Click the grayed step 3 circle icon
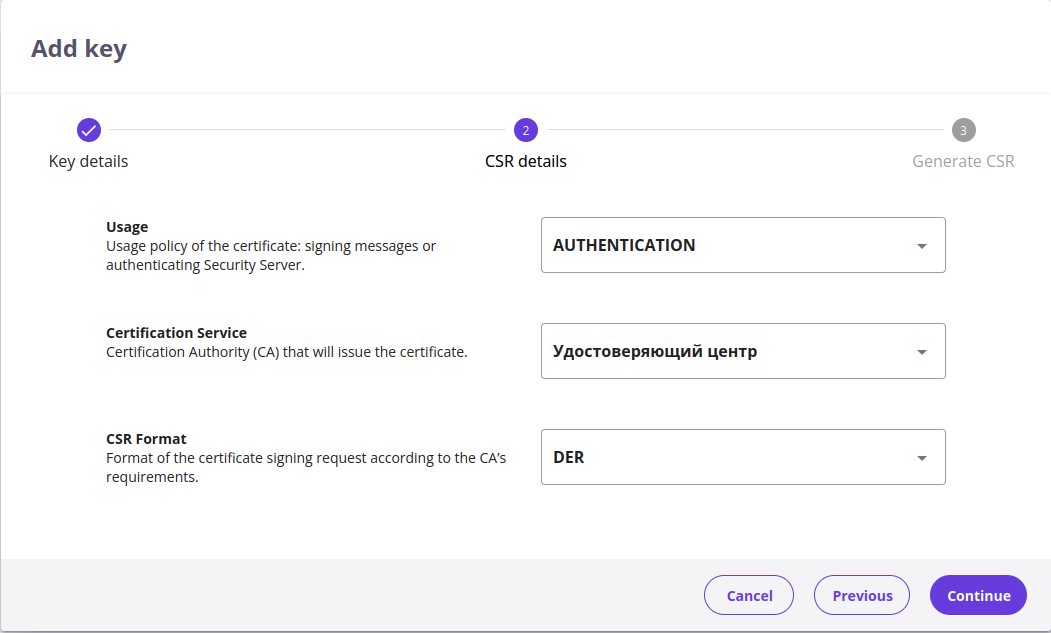 [x=963, y=130]
